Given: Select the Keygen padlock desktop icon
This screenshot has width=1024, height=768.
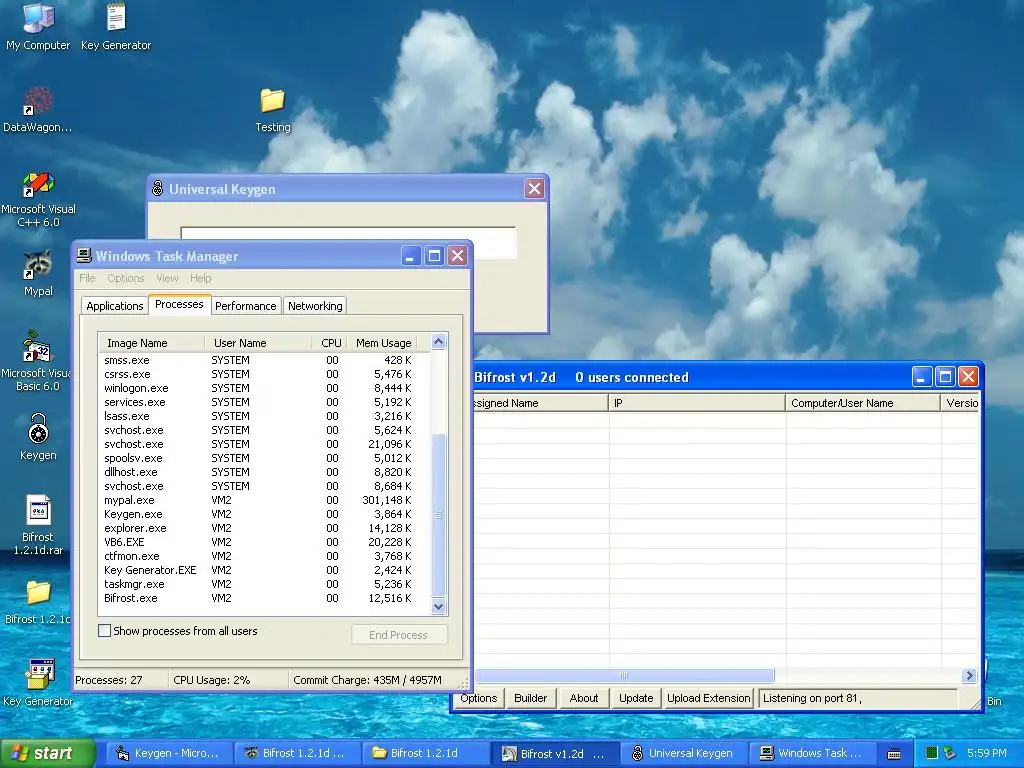Looking at the screenshot, I should click(38, 436).
